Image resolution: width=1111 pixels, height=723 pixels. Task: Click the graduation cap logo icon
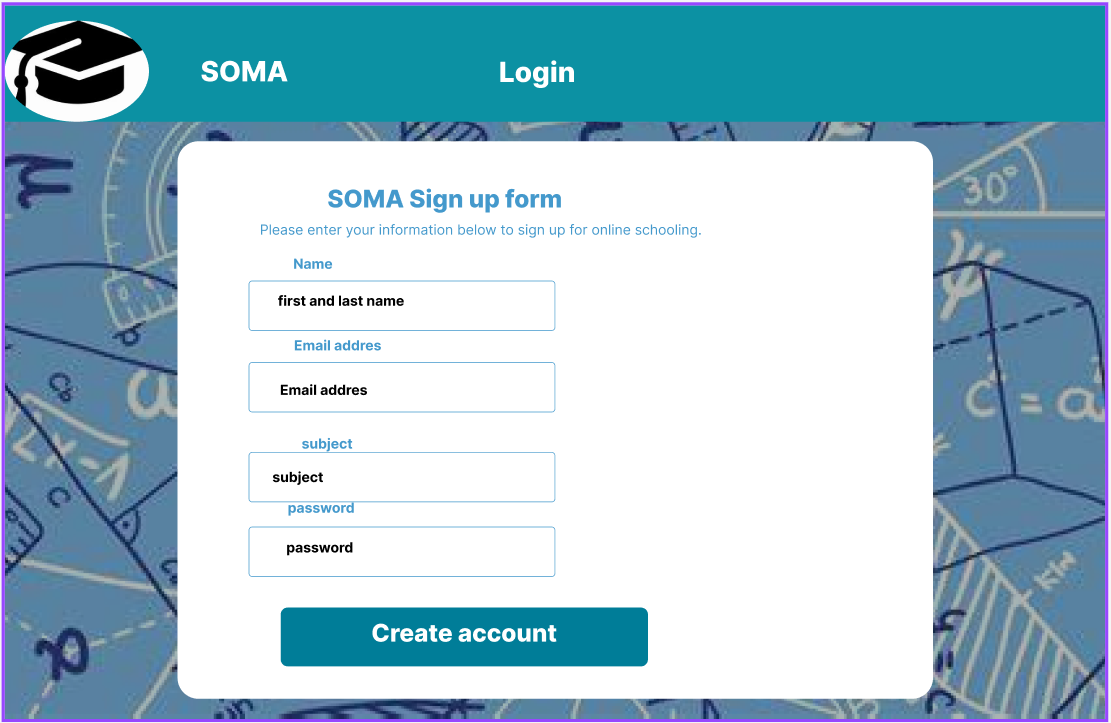pos(77,70)
